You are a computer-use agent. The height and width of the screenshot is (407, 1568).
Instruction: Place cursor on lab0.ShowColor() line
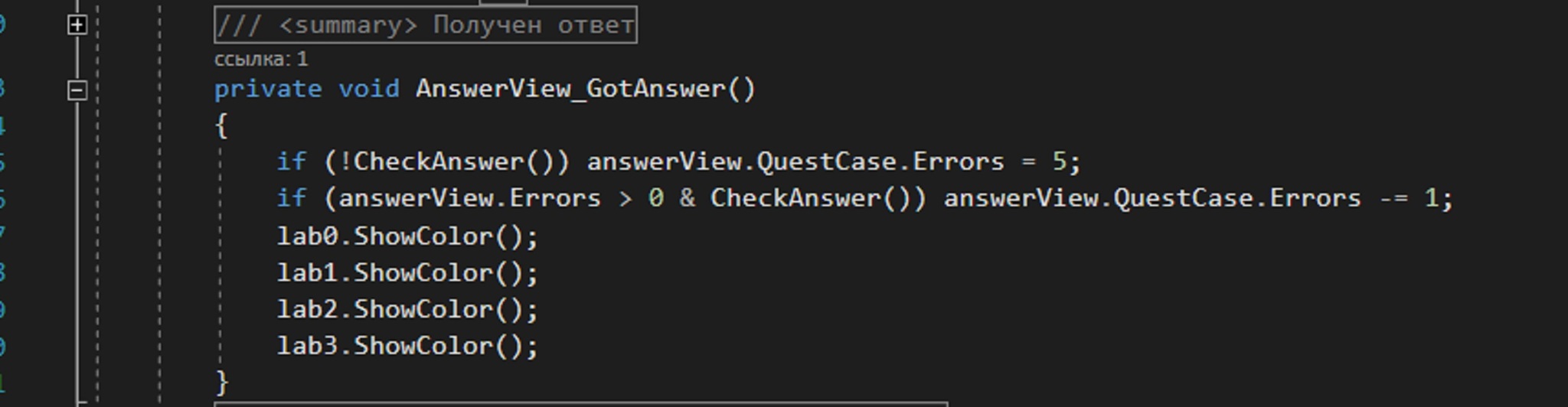407,236
